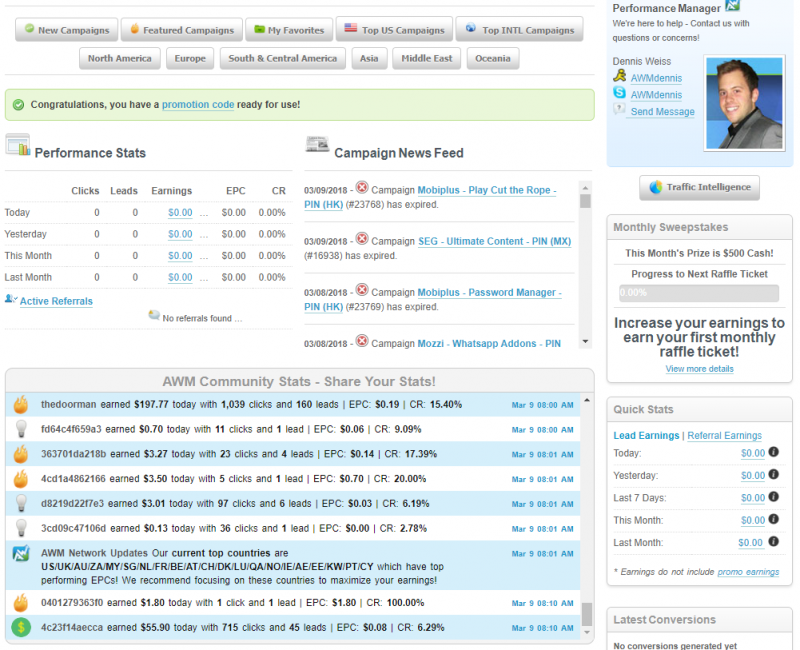Expand the ellipsis next to Today's earnings
The image size is (800, 650).
pos(204,212)
